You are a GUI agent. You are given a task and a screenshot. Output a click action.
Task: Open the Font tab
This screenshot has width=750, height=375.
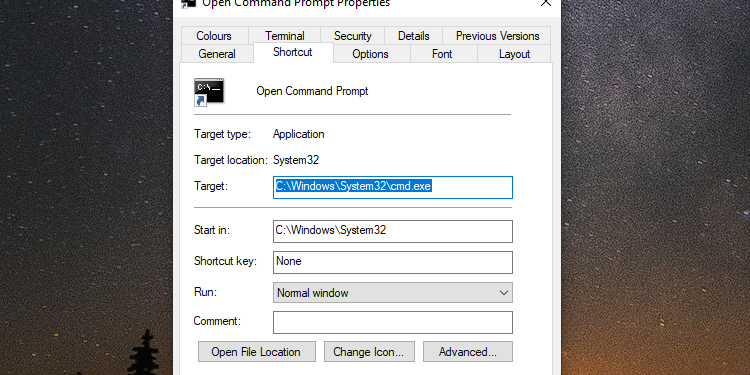coord(442,54)
